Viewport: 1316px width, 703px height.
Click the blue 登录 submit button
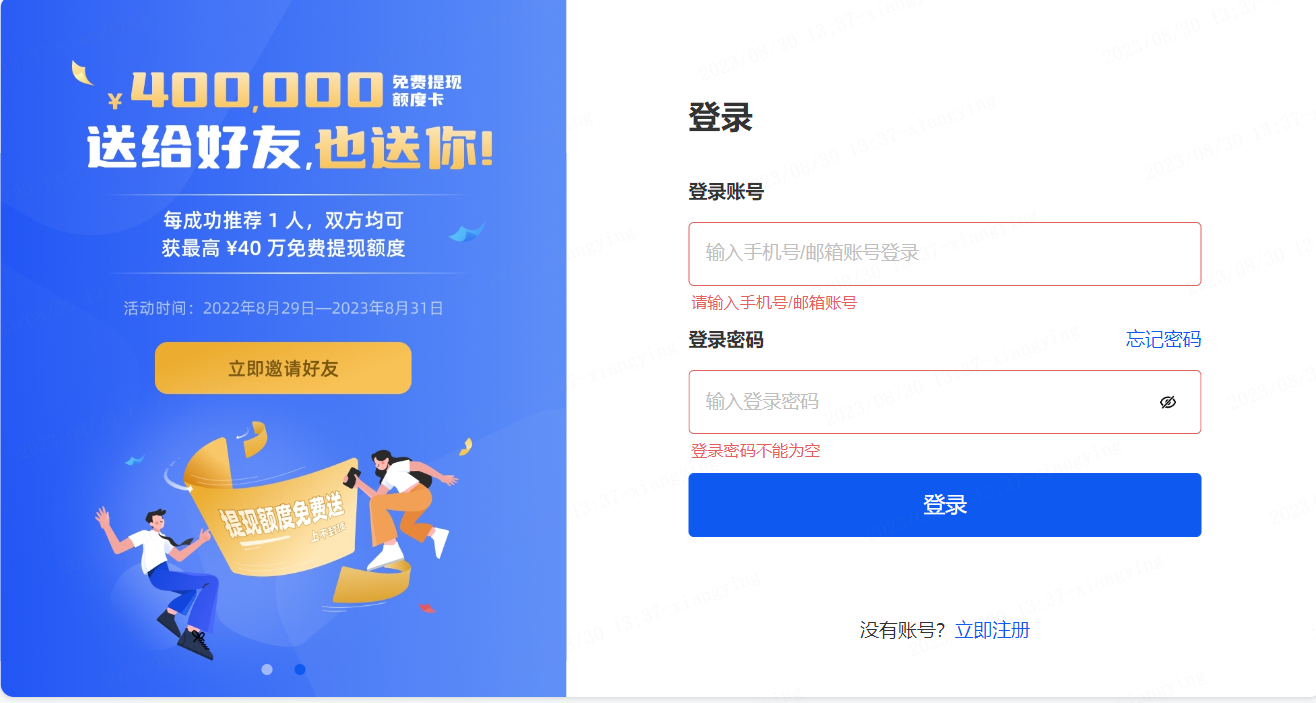coord(944,505)
